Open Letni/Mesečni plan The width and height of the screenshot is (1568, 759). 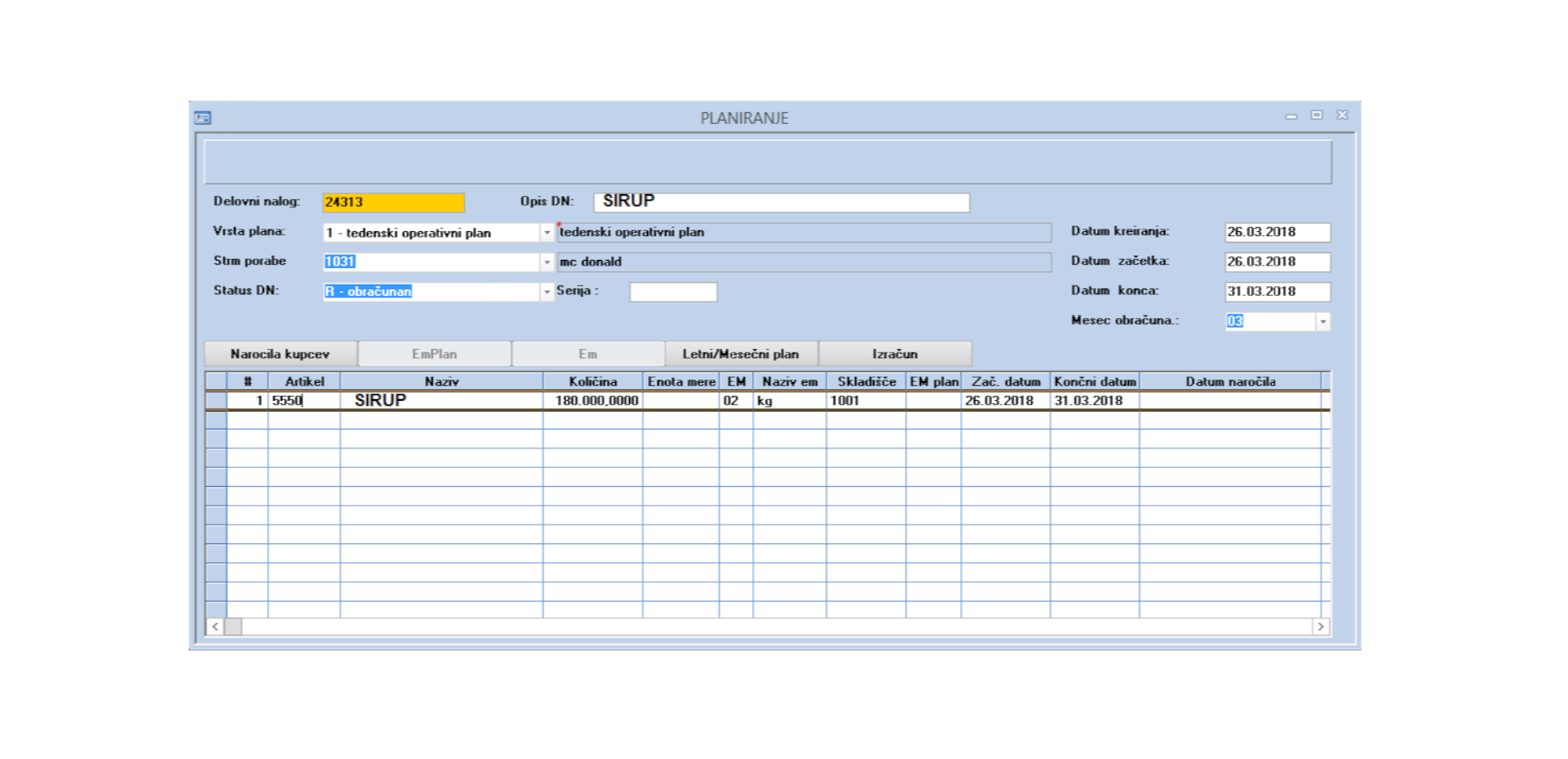pos(741,354)
